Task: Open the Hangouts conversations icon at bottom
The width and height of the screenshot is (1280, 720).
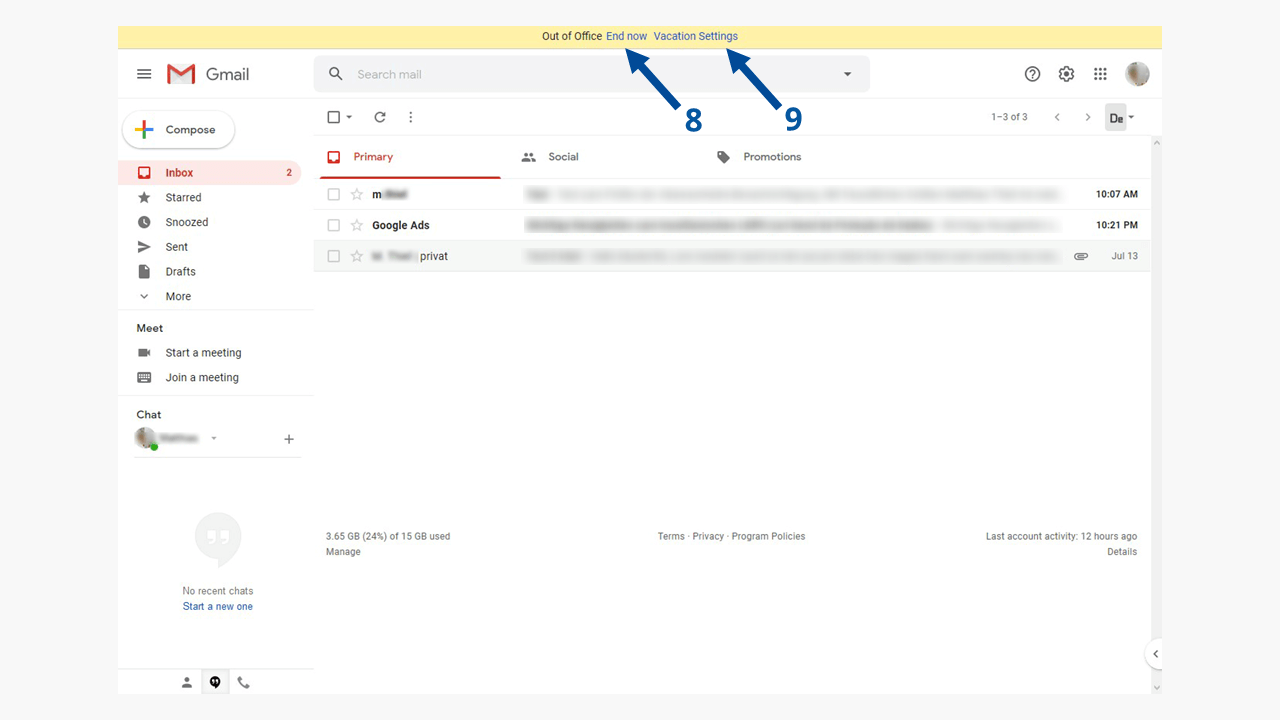Action: click(215, 683)
